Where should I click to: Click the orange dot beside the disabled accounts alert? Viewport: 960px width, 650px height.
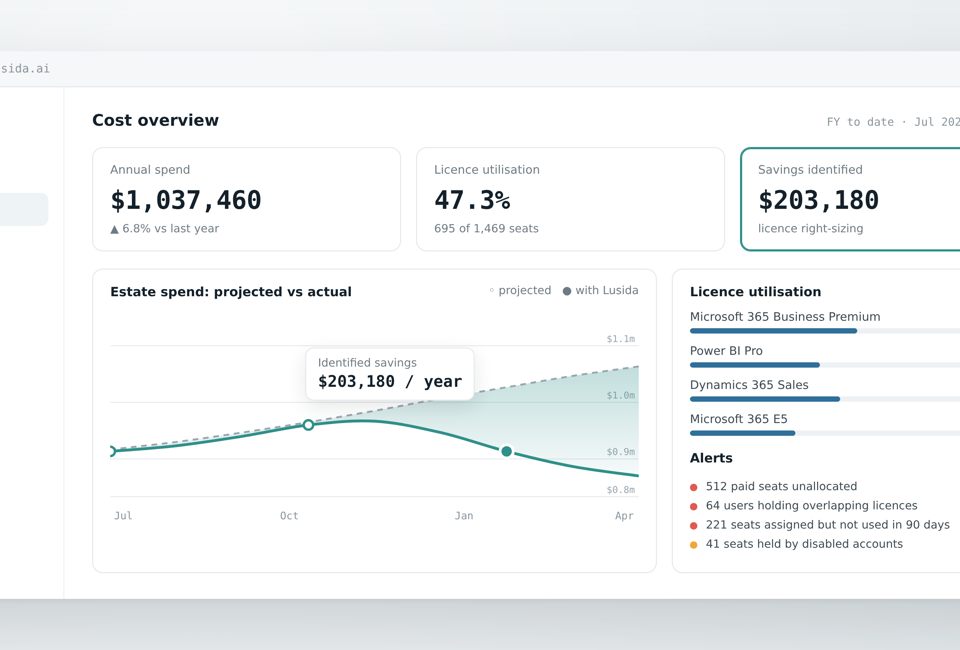pyautogui.click(x=694, y=545)
